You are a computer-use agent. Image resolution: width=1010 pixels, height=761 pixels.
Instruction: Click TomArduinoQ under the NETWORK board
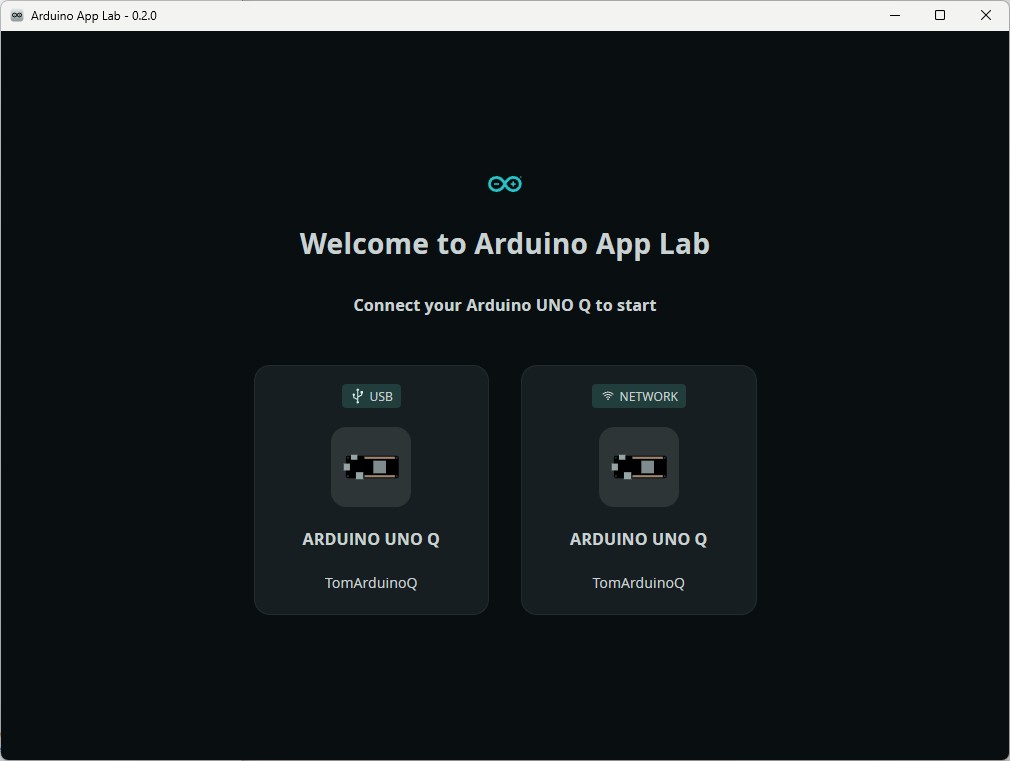(638, 583)
